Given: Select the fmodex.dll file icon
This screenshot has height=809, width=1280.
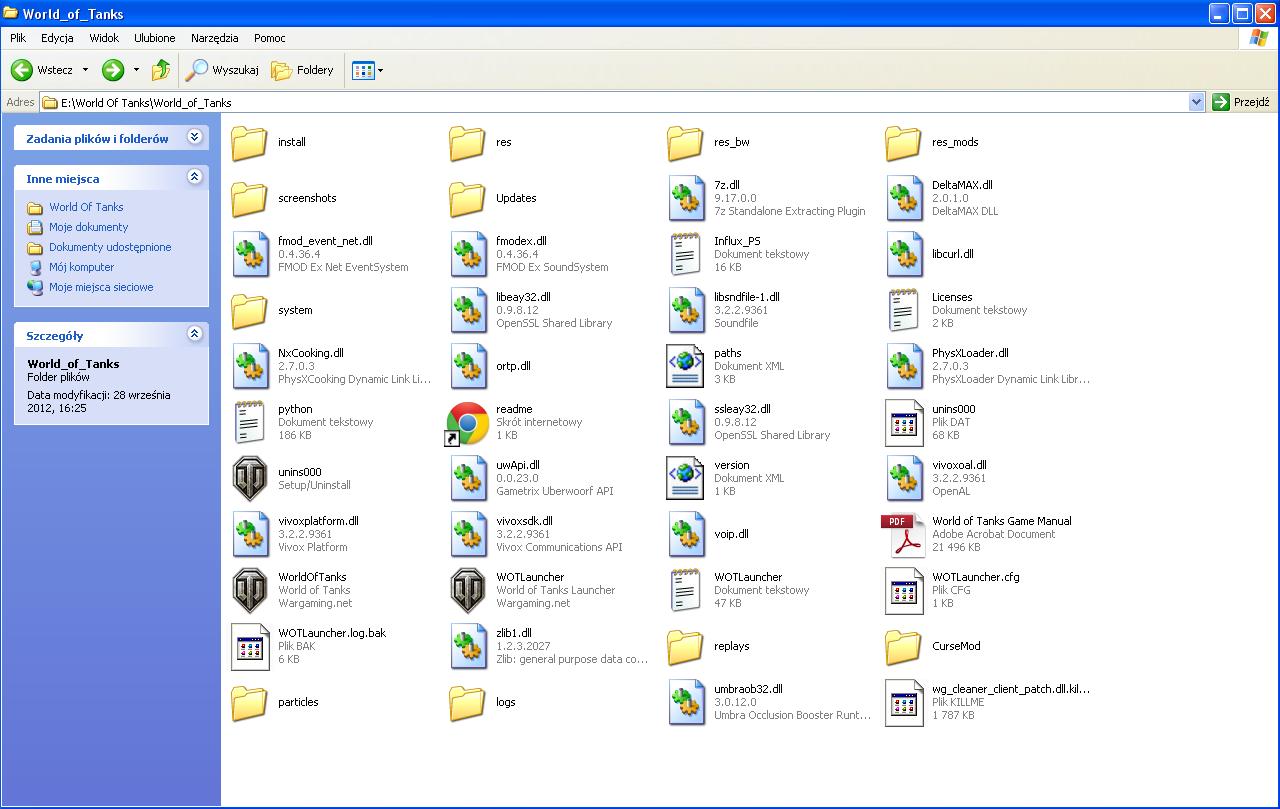Looking at the screenshot, I should tap(467, 255).
